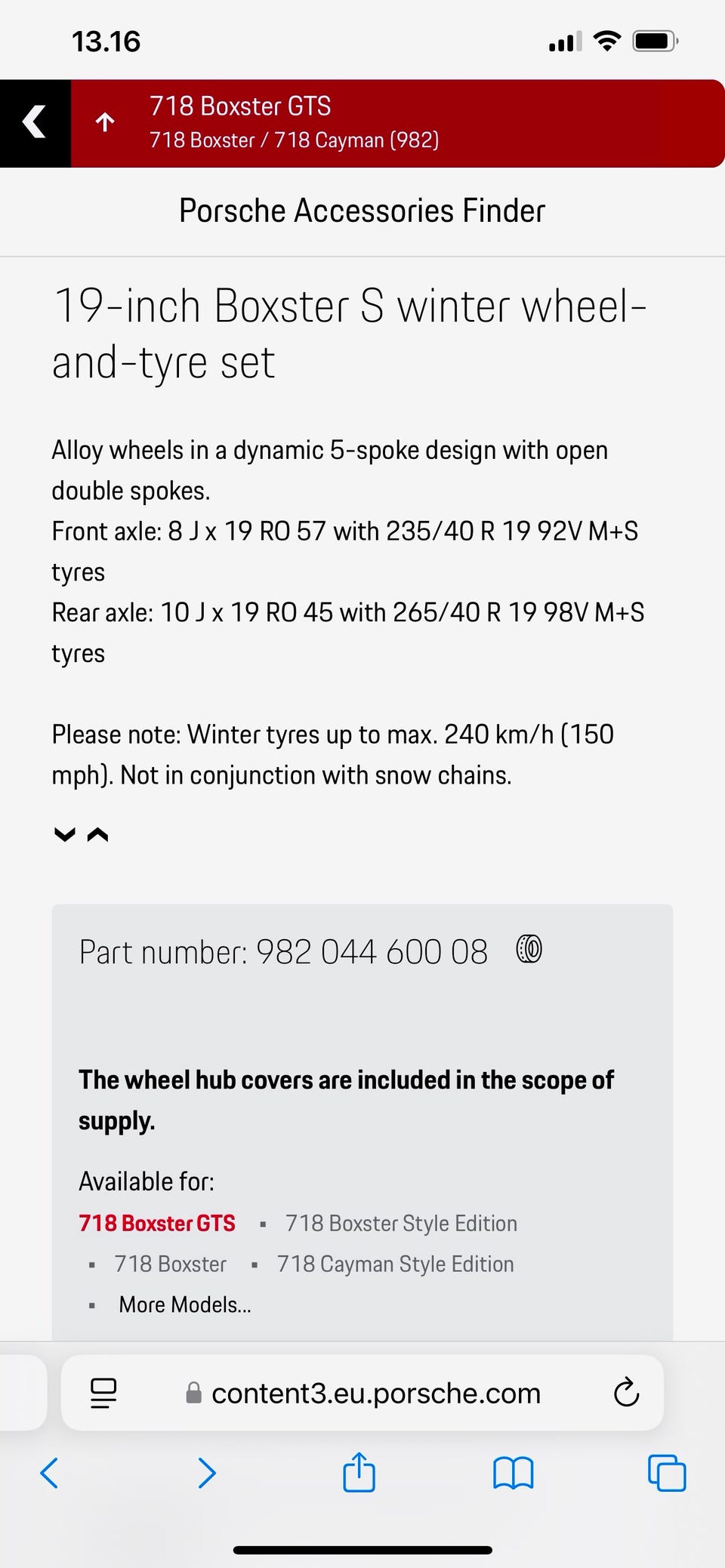725x1568 pixels.
Task: Show open tabs with the tabs icon
Action: point(667,1473)
